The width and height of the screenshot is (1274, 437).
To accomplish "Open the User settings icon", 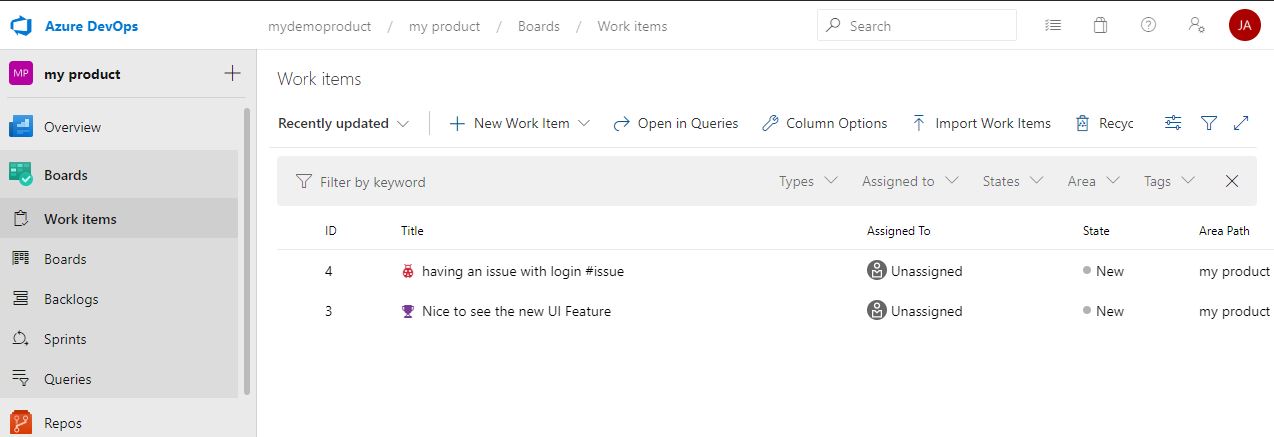I will (1196, 26).
